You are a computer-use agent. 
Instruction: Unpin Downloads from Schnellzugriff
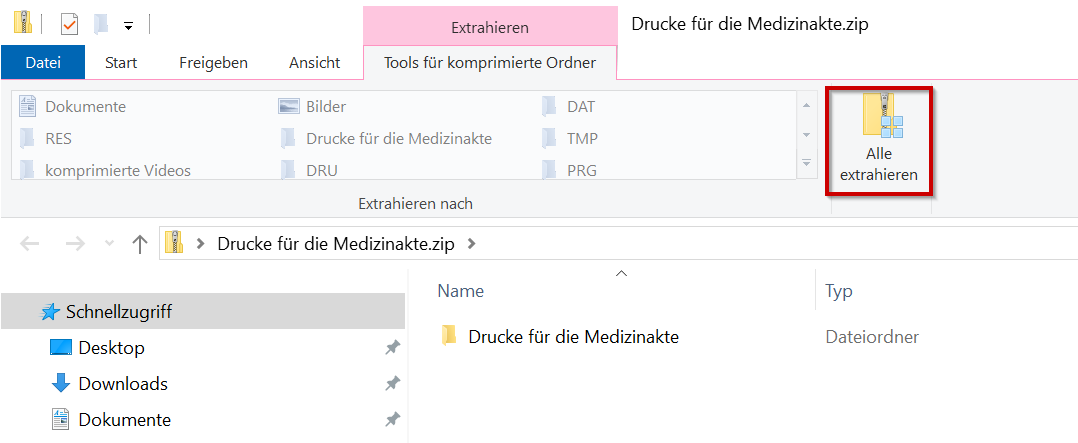pyautogui.click(x=392, y=384)
